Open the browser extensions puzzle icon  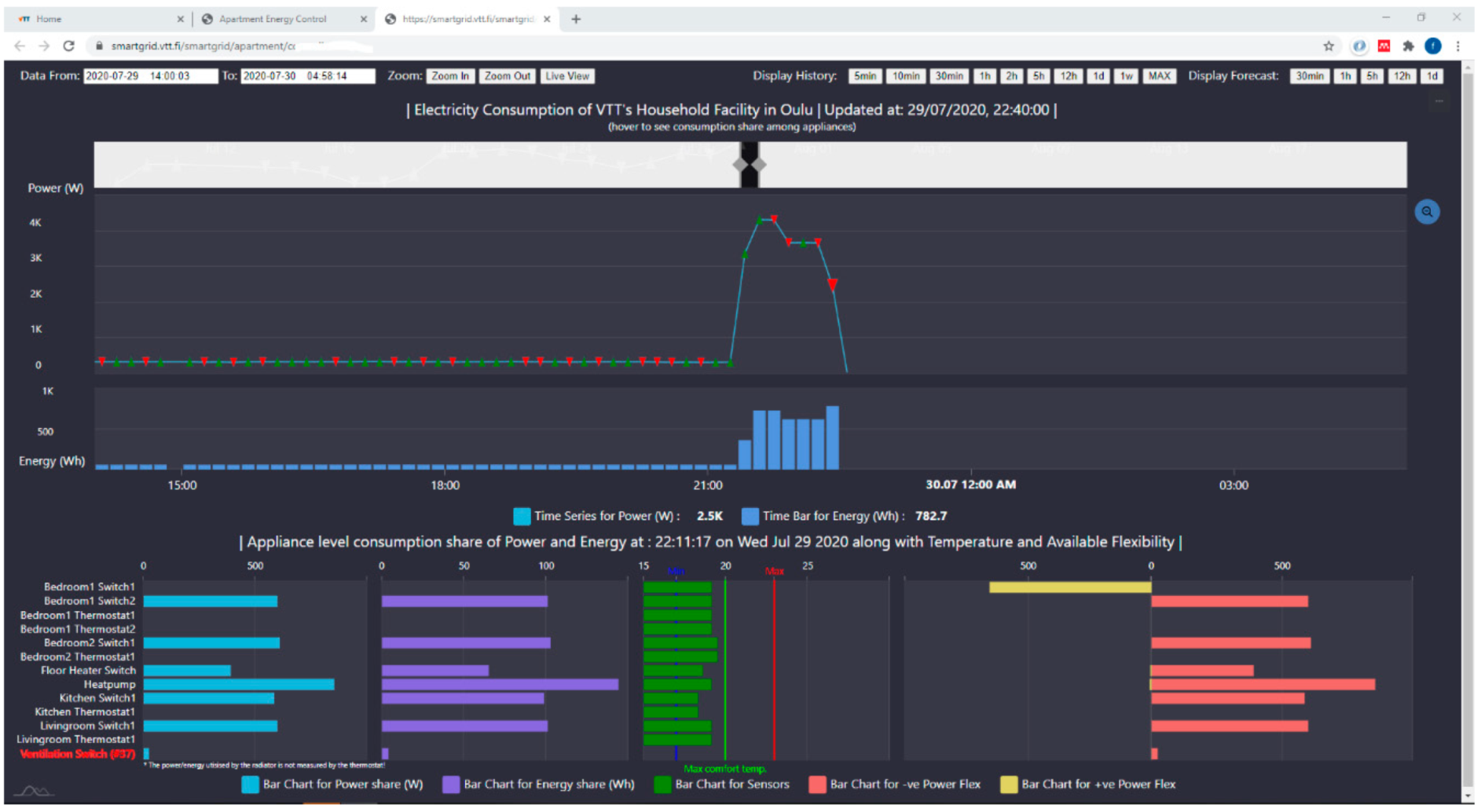(x=1408, y=46)
